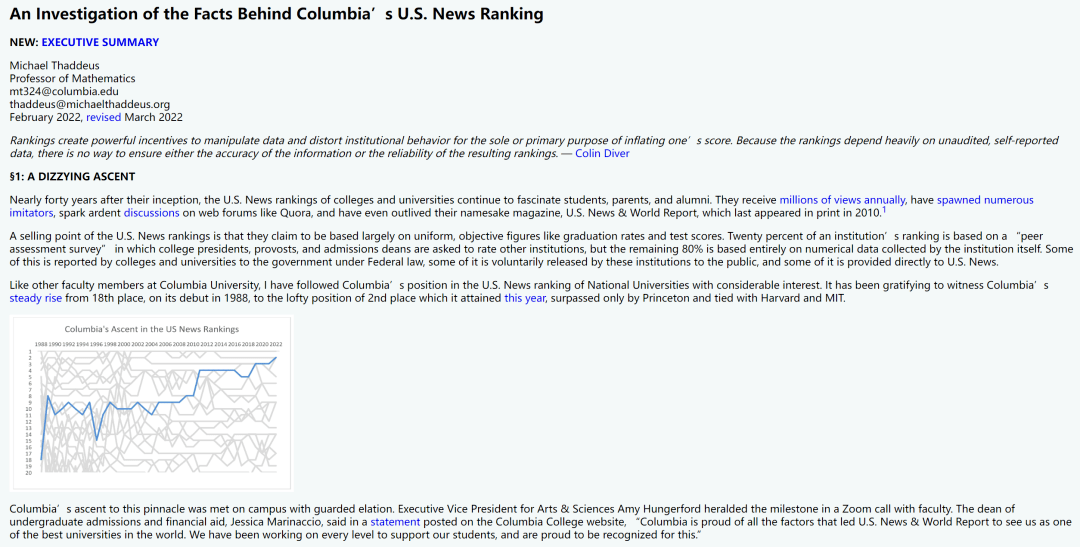Click the 'revised' link near March 2022

coord(103,117)
